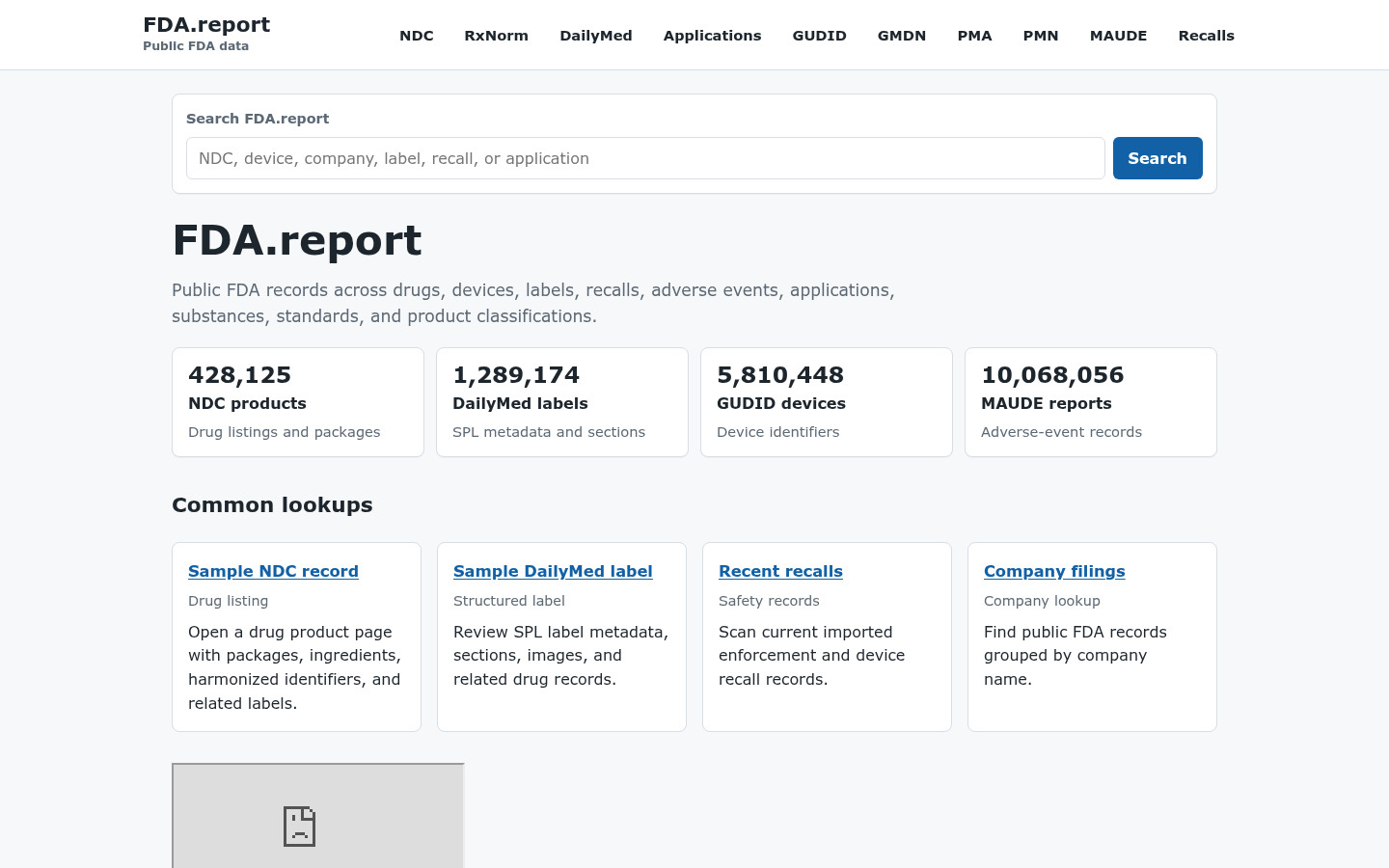Focus the Search FDA.report input field
The height and width of the screenshot is (868, 1389).
tap(645, 158)
